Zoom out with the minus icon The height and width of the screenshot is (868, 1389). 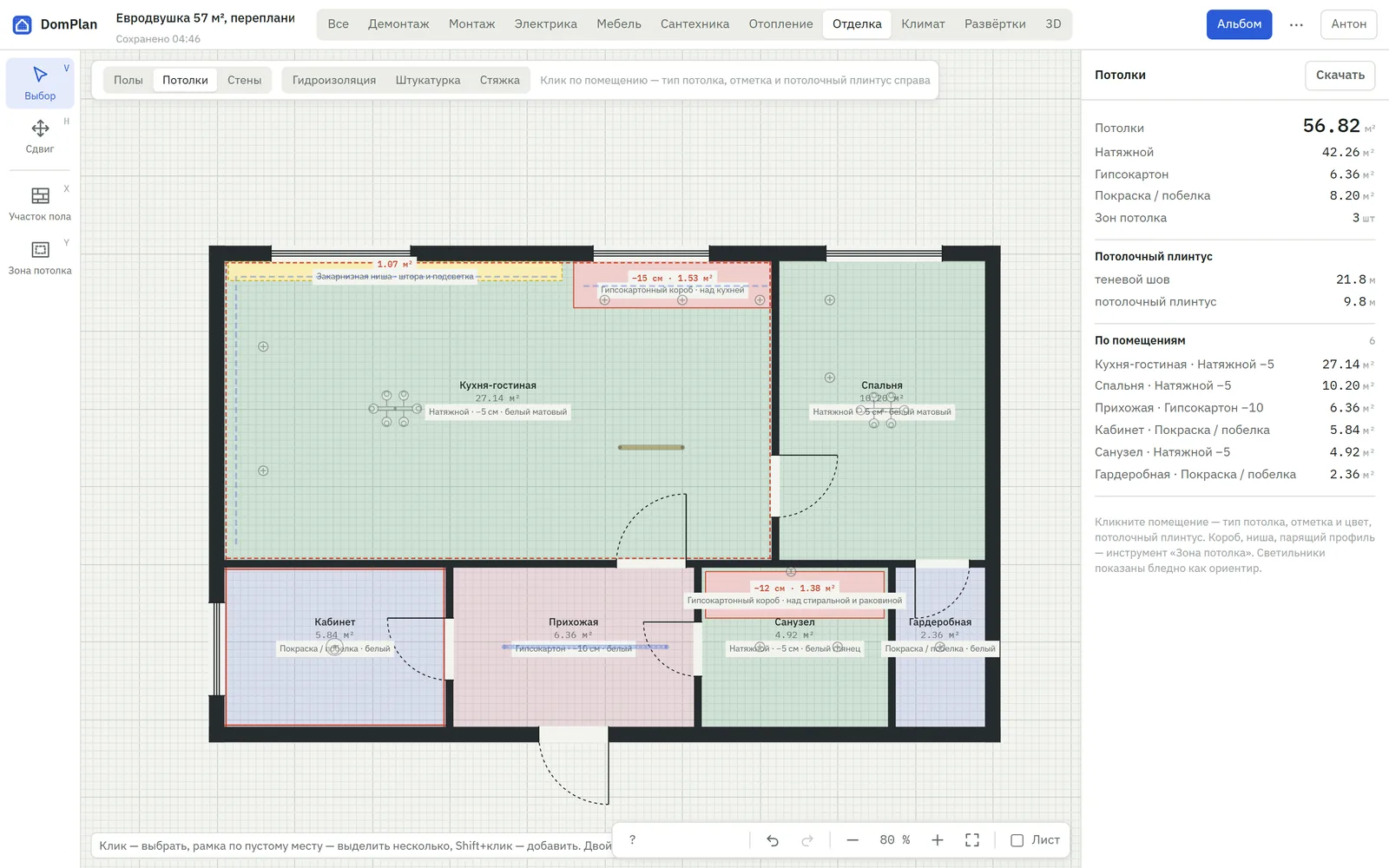[852, 840]
